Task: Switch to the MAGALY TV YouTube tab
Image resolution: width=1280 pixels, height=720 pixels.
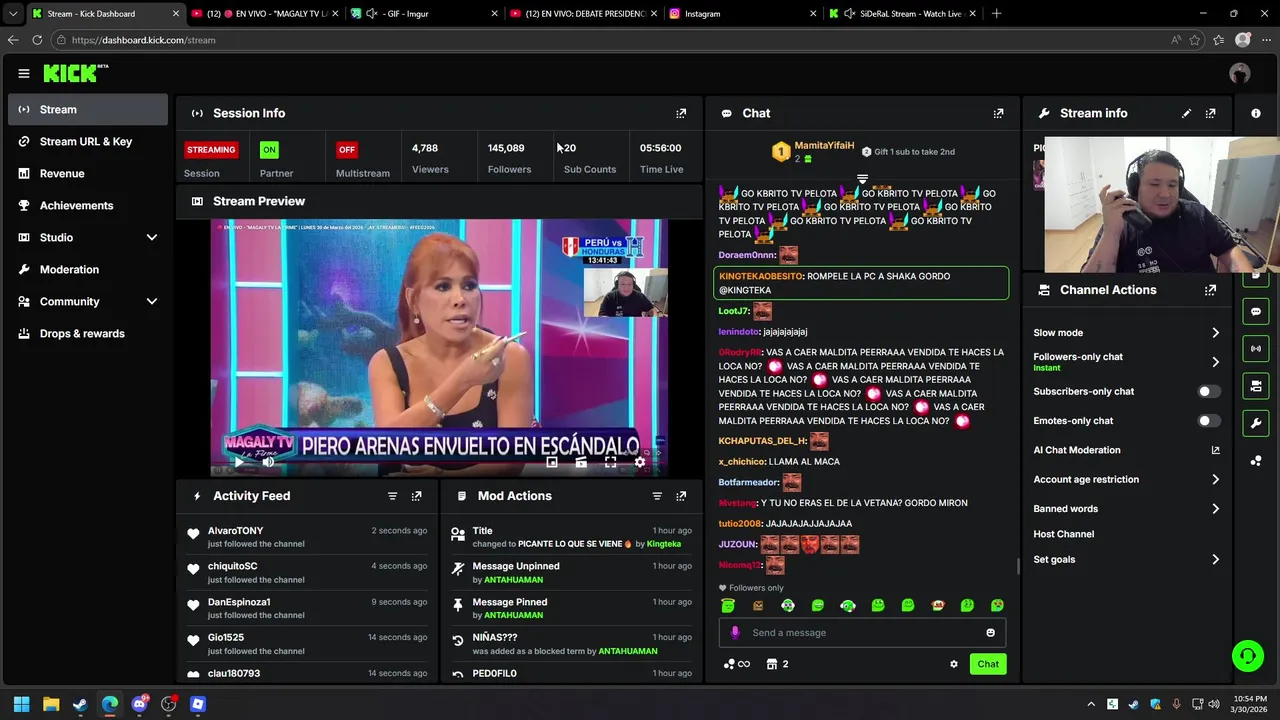Action: click(x=265, y=14)
